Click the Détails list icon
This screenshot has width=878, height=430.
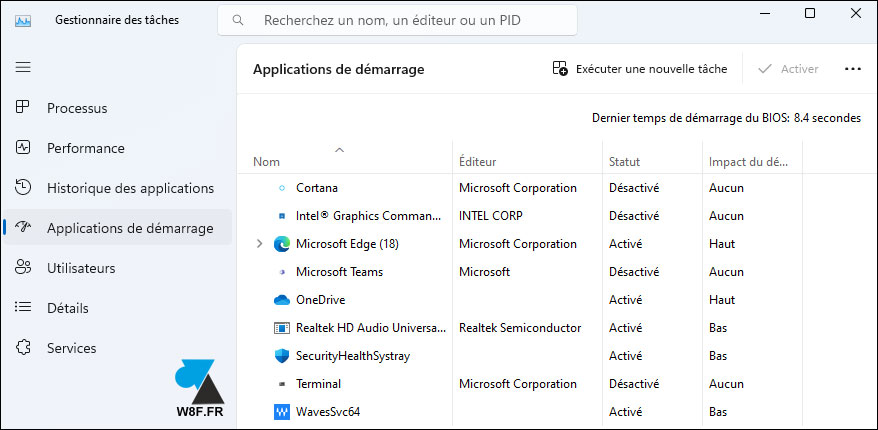click(22, 307)
